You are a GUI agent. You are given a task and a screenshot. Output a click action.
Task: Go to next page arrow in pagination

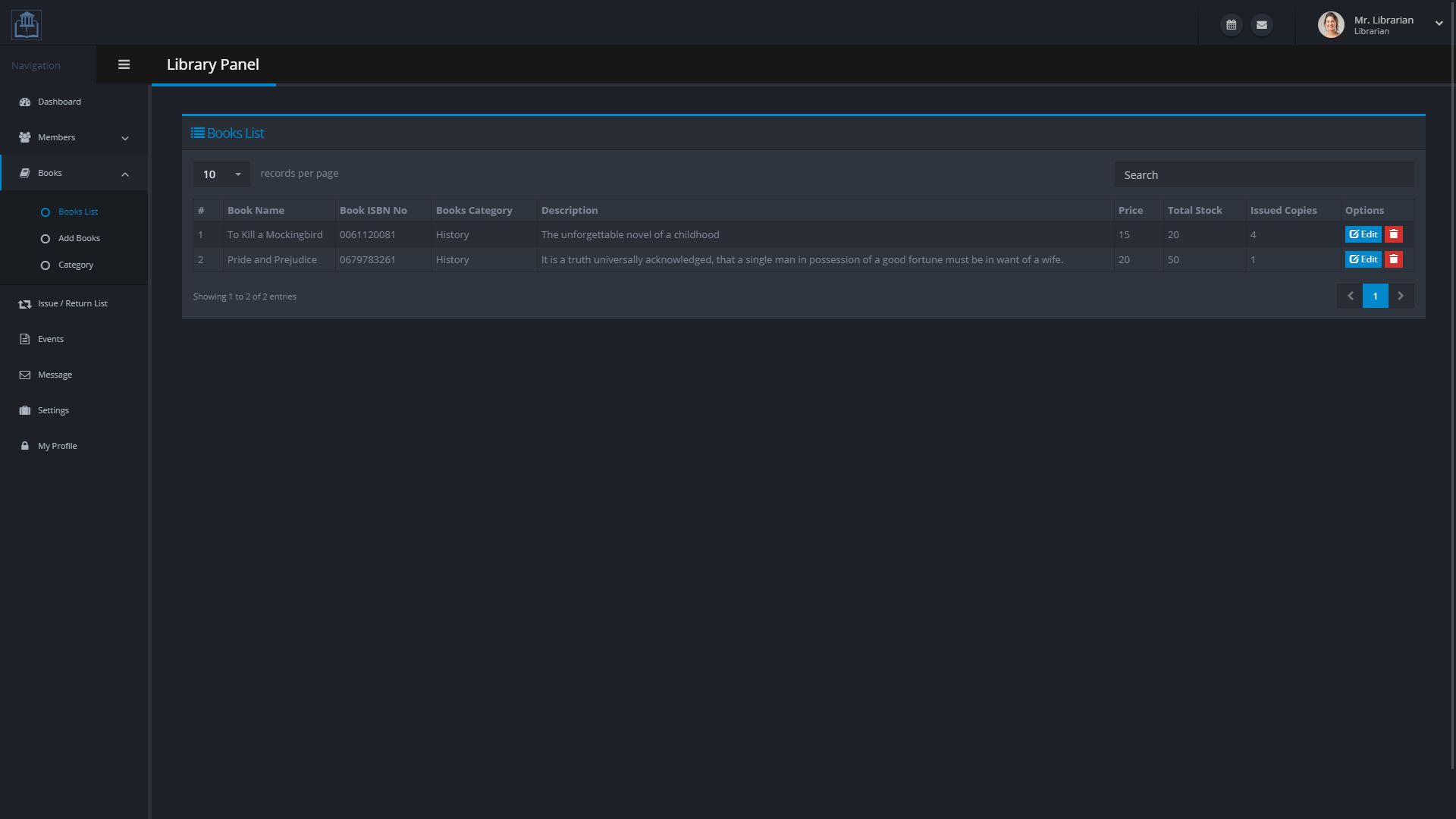tap(1401, 296)
